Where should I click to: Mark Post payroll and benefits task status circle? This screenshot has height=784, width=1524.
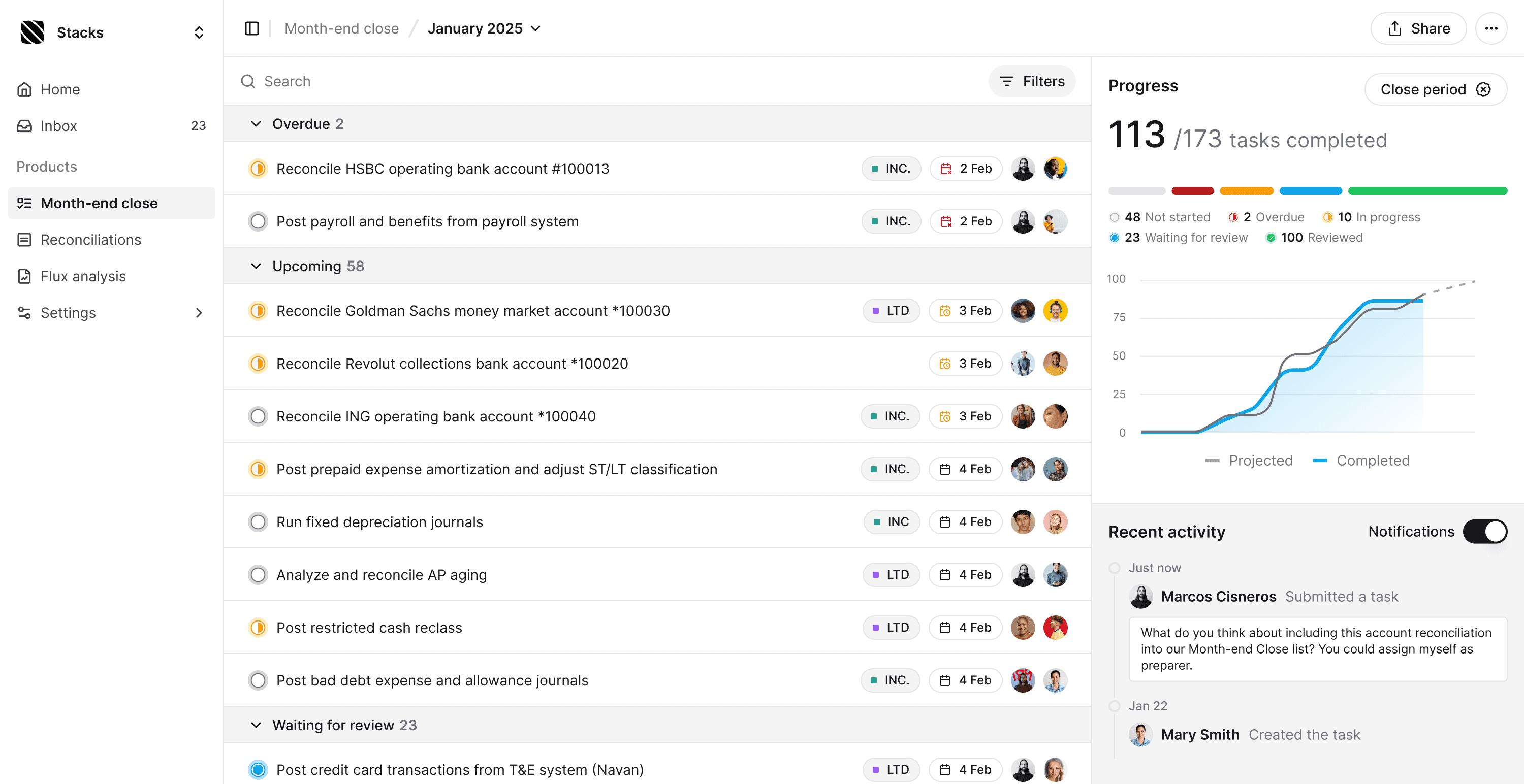point(258,221)
